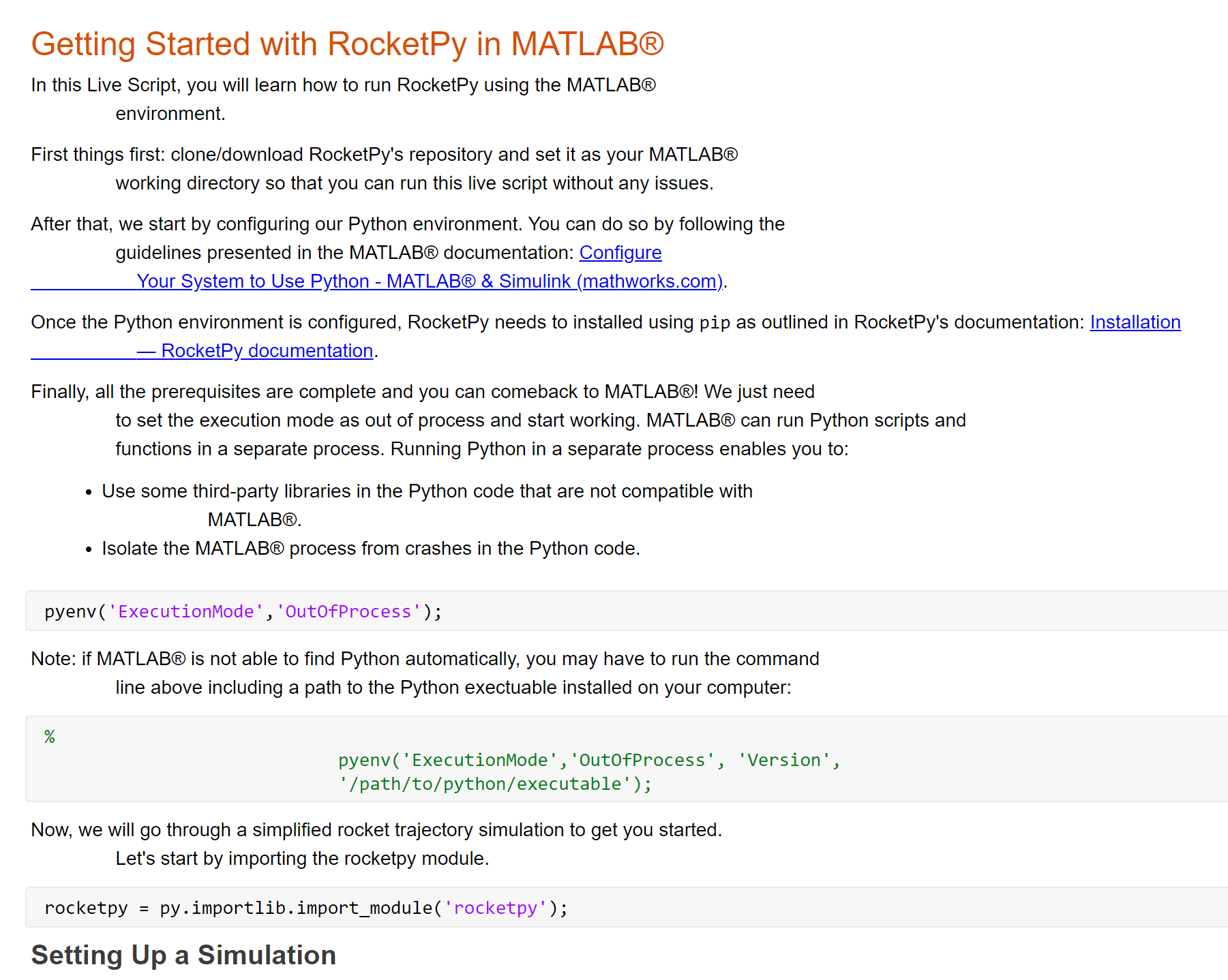Click the uncommented pyenv('ExecutionMode','OutOfProcess'); code line
Screen dimensions: 1228x980
[243, 611]
